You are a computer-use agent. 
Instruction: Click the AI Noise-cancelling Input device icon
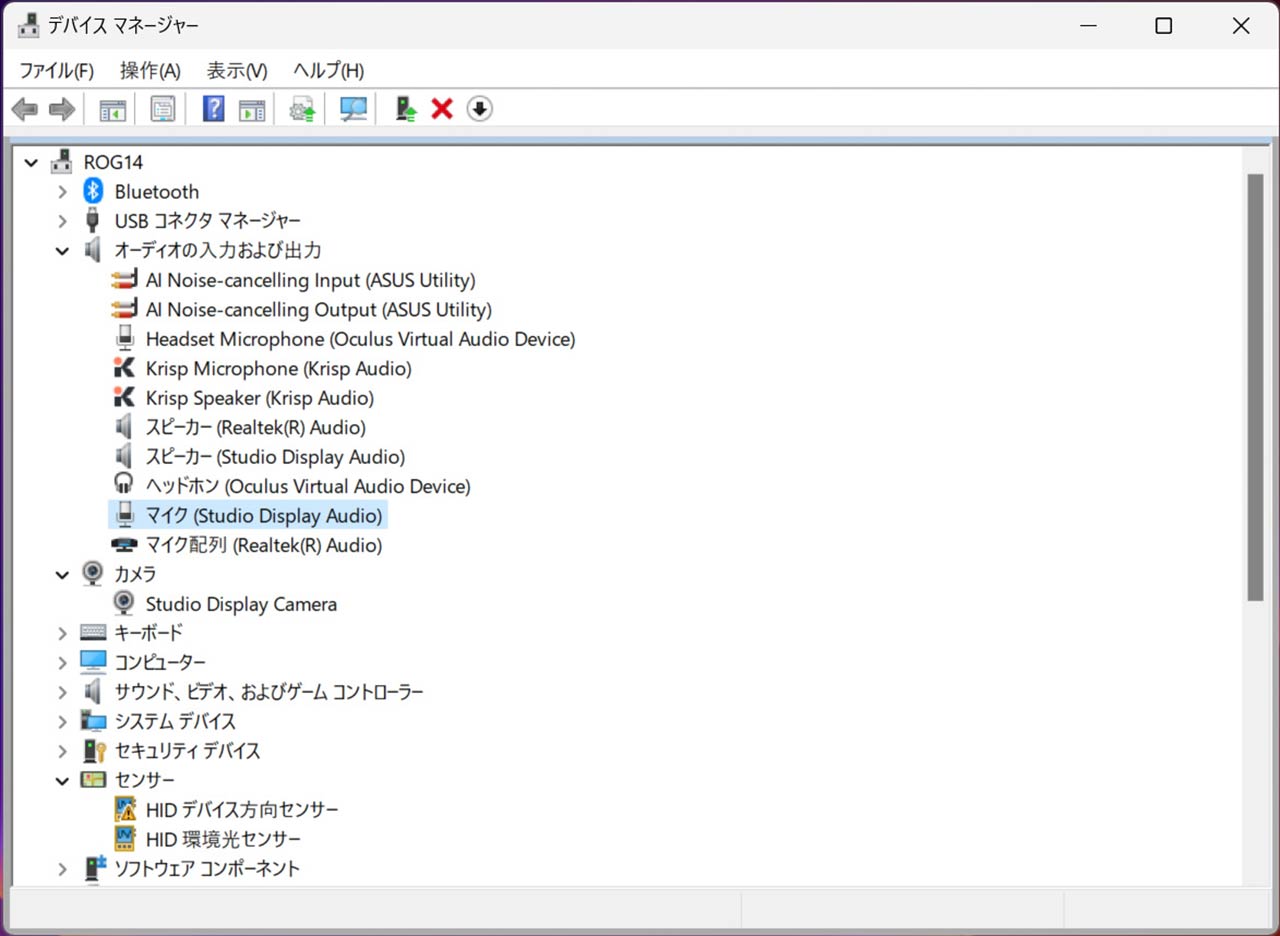coord(124,280)
